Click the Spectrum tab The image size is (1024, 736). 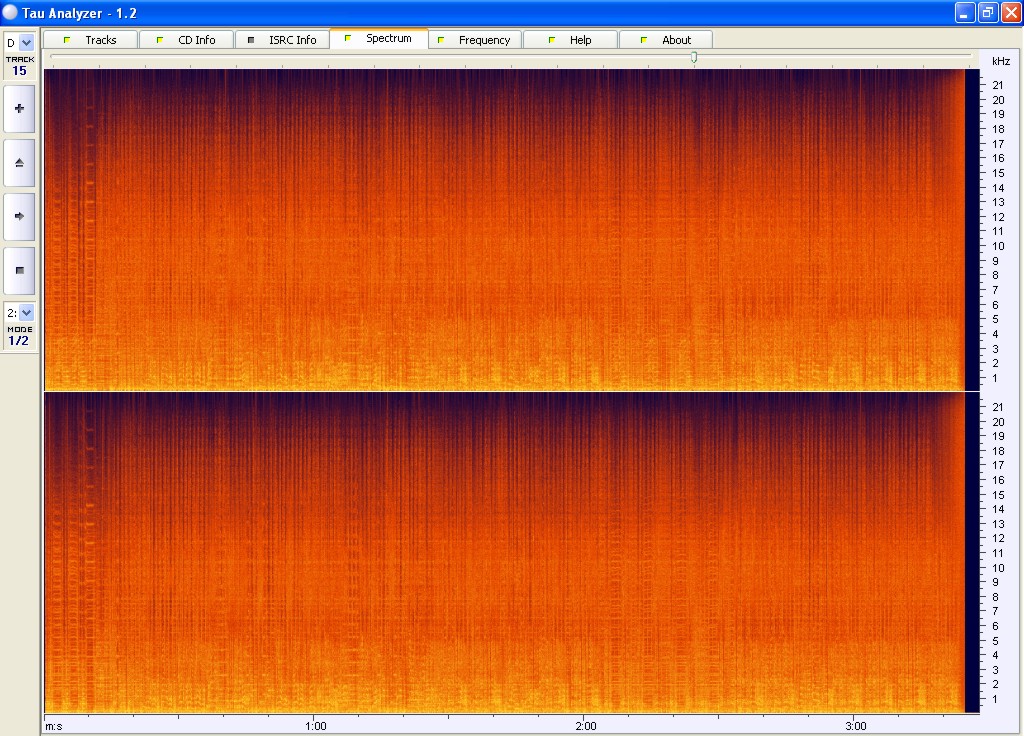coord(378,39)
